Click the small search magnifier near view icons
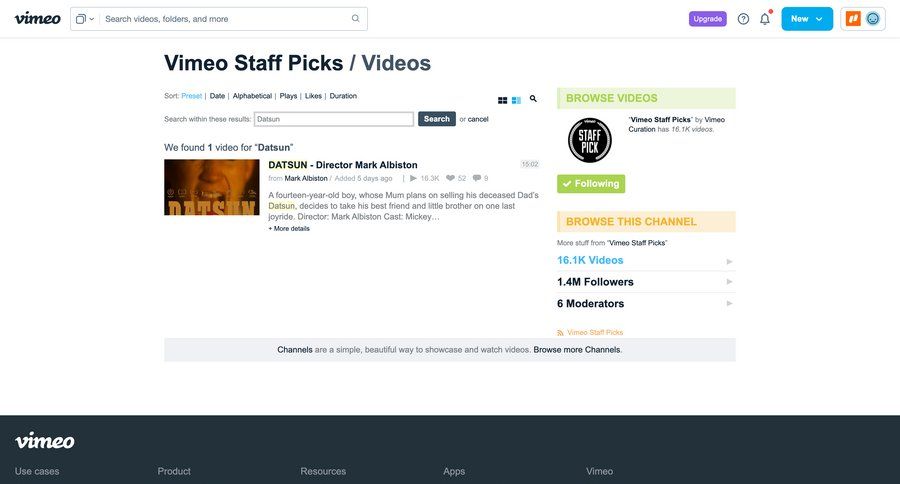The height and width of the screenshot is (484, 900). click(x=533, y=99)
